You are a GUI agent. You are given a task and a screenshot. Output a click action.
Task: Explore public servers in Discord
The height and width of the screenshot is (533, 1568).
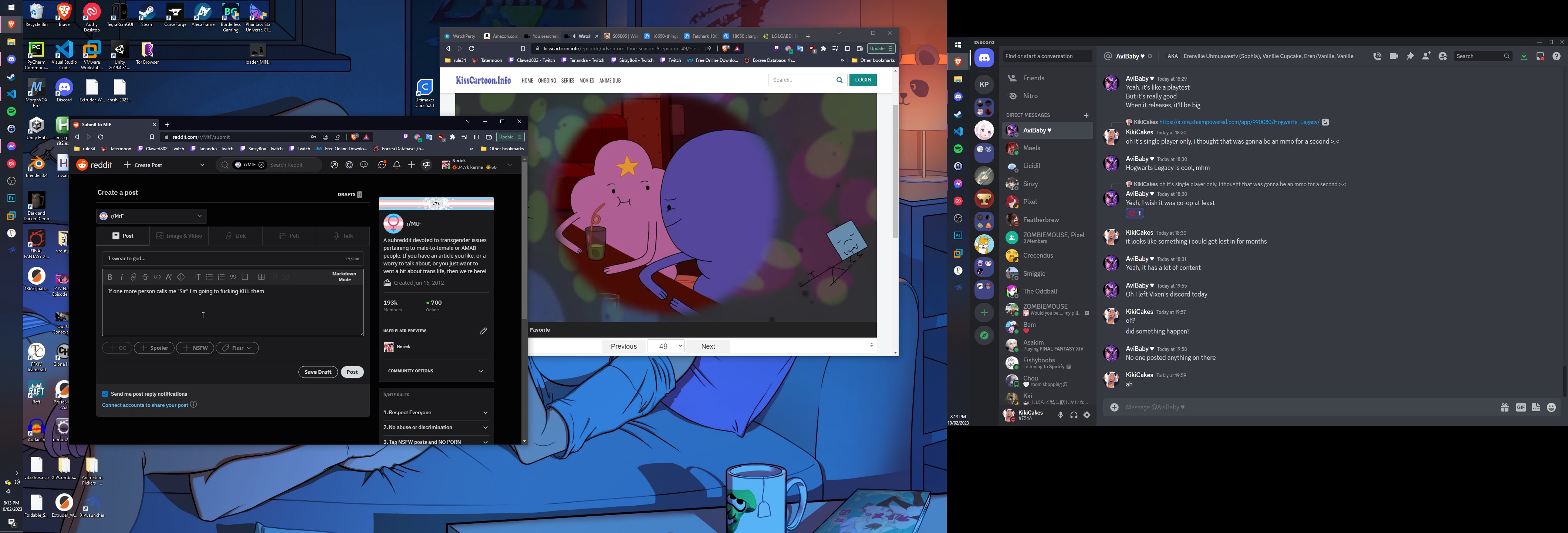984,336
